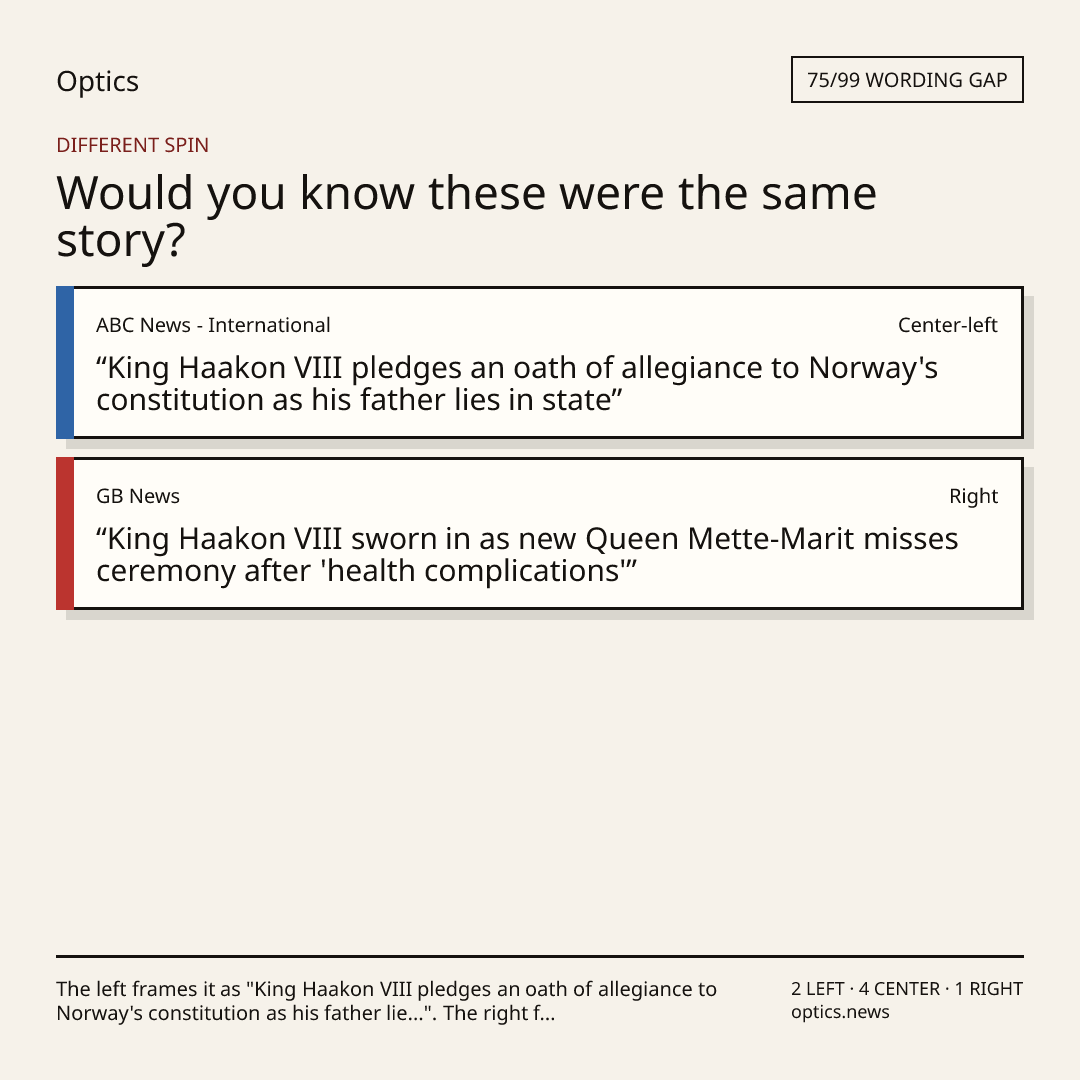Image resolution: width=1080 pixels, height=1080 pixels.
Task: Click the horizontal divider above the footer
Action: point(540,956)
